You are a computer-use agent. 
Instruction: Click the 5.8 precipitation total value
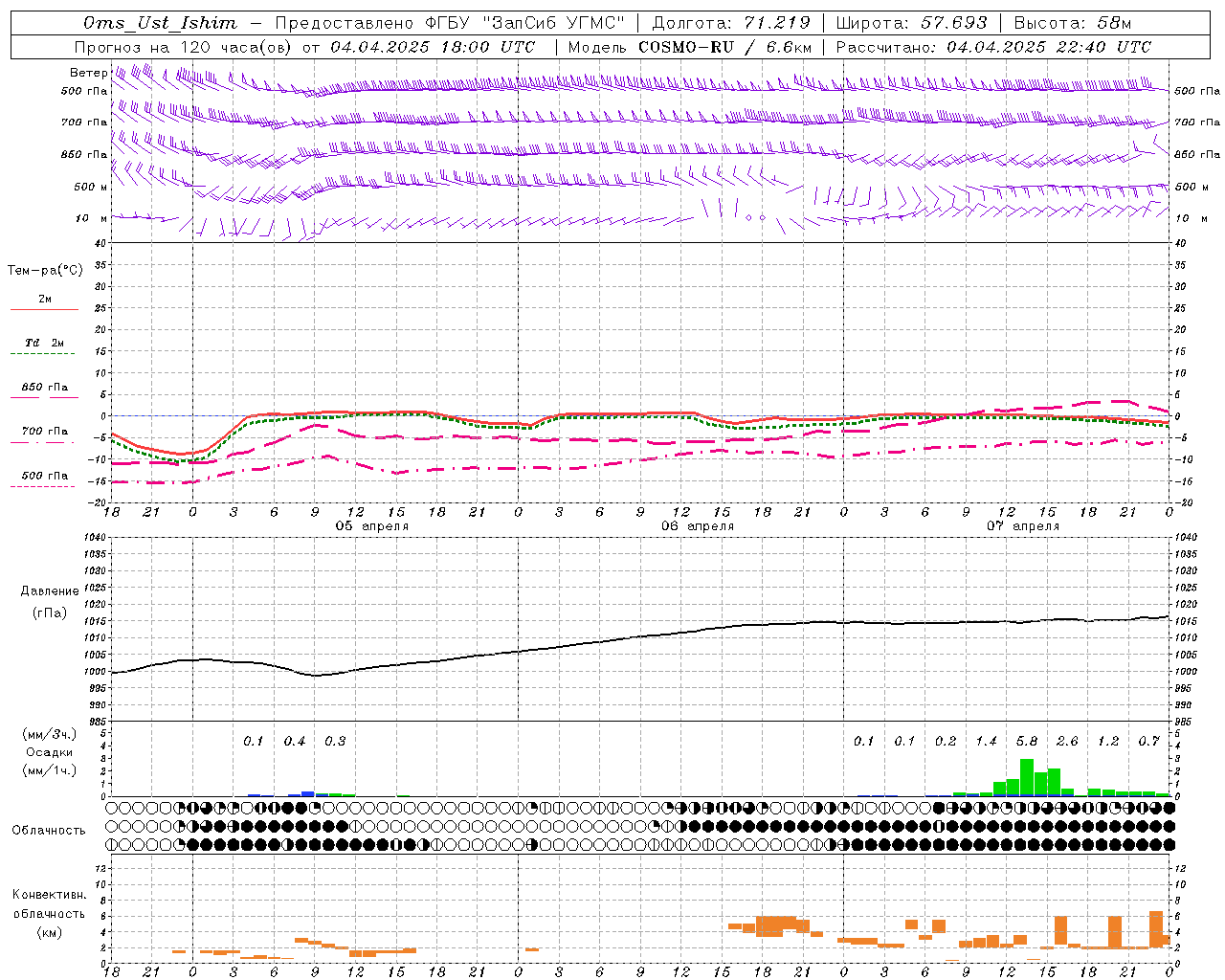click(1027, 742)
